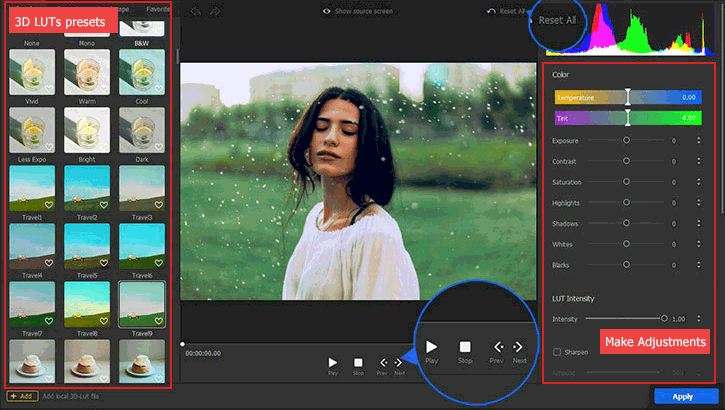Image resolution: width=725 pixels, height=410 pixels.
Task: Click the Contrast value stepper arrows
Action: pyautogui.click(x=698, y=161)
